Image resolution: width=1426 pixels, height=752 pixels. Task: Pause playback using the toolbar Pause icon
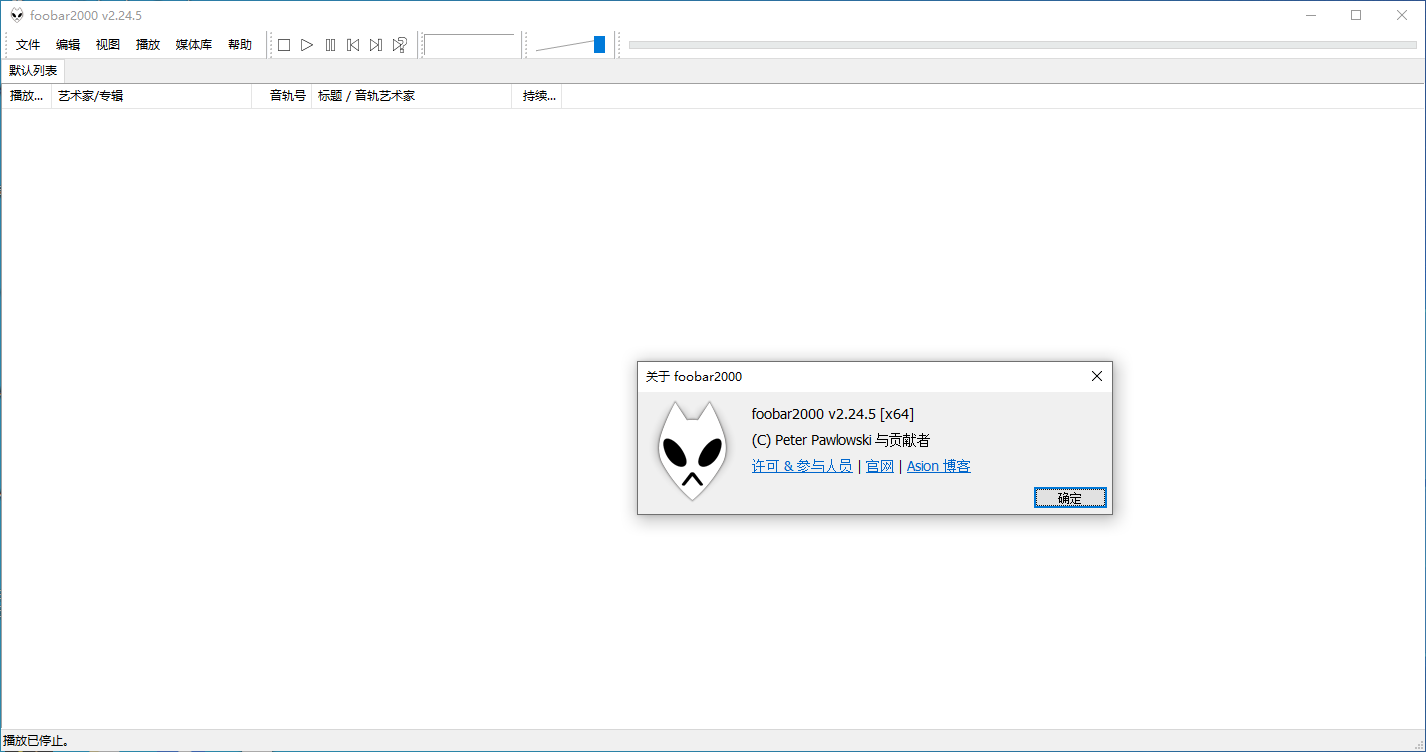[x=330, y=45]
